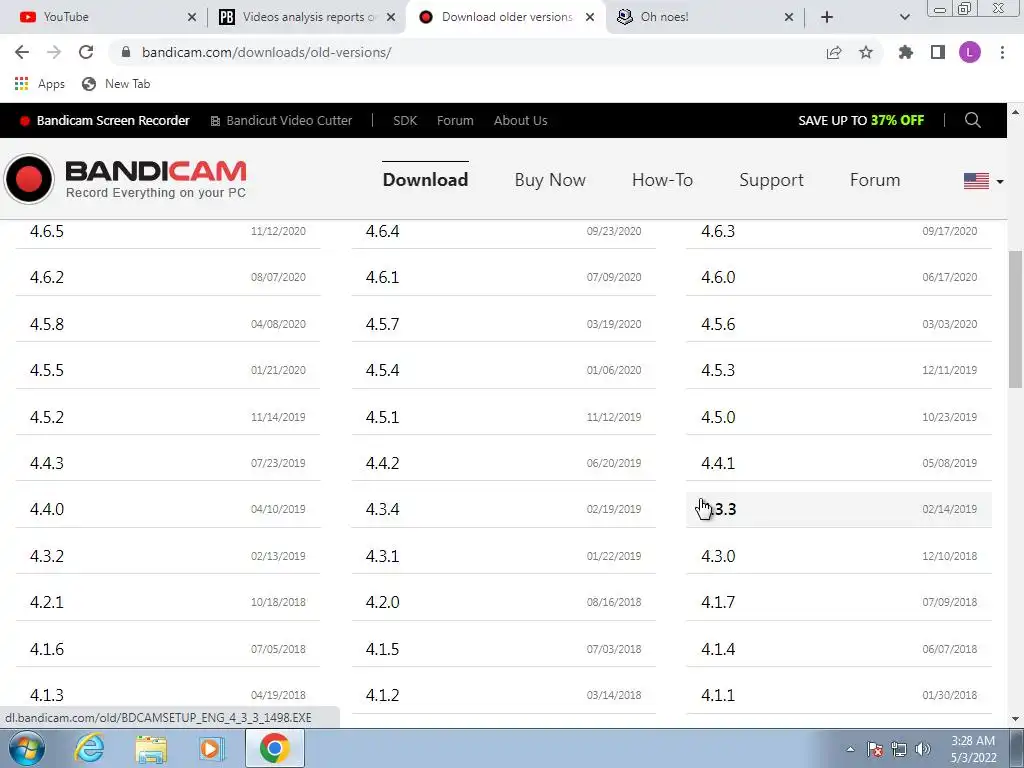Download Bandicam version 4.4.3
The width and height of the screenshot is (1024, 768).
pos(168,463)
